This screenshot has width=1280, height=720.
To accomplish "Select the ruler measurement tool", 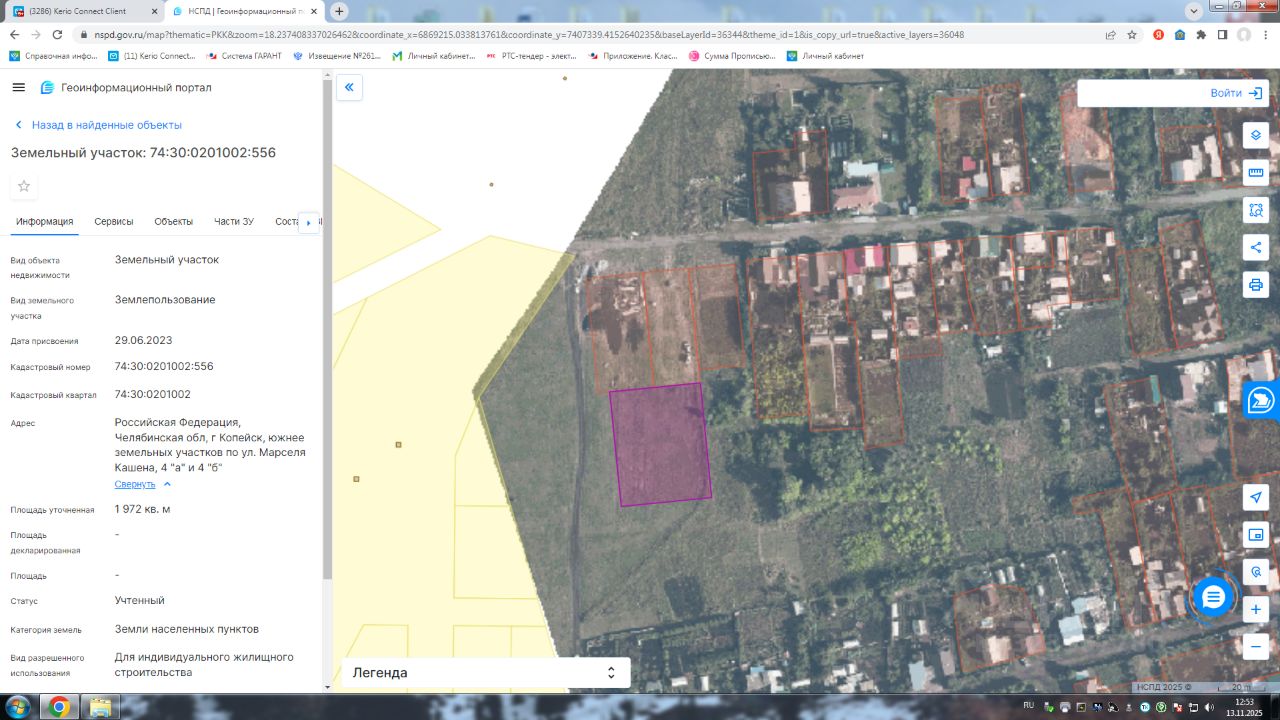I will 1256,172.
